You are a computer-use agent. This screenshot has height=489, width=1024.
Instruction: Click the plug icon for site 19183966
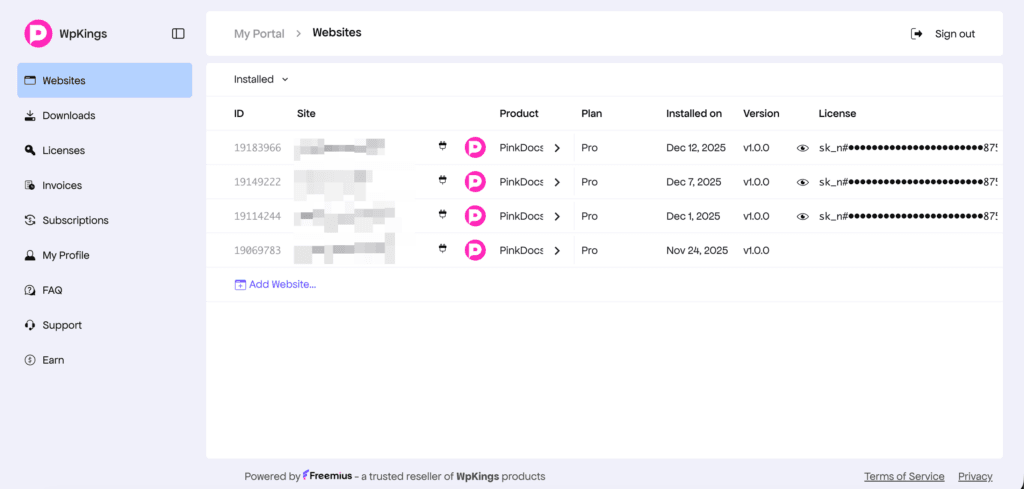point(442,147)
